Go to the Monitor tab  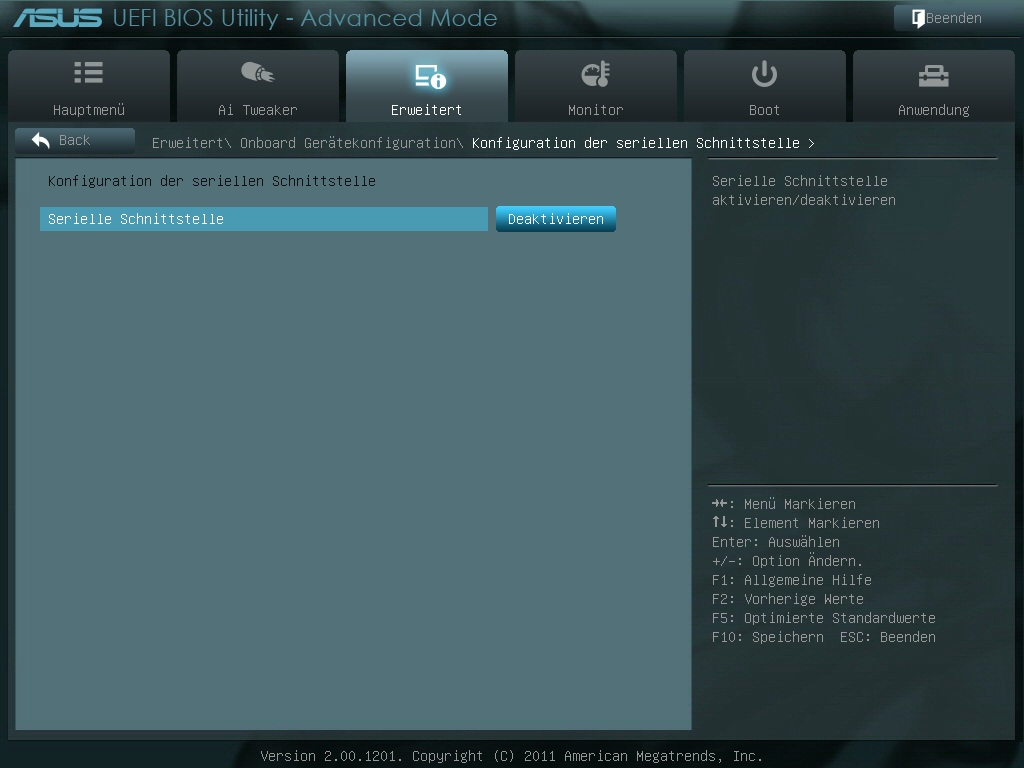pyautogui.click(x=596, y=86)
